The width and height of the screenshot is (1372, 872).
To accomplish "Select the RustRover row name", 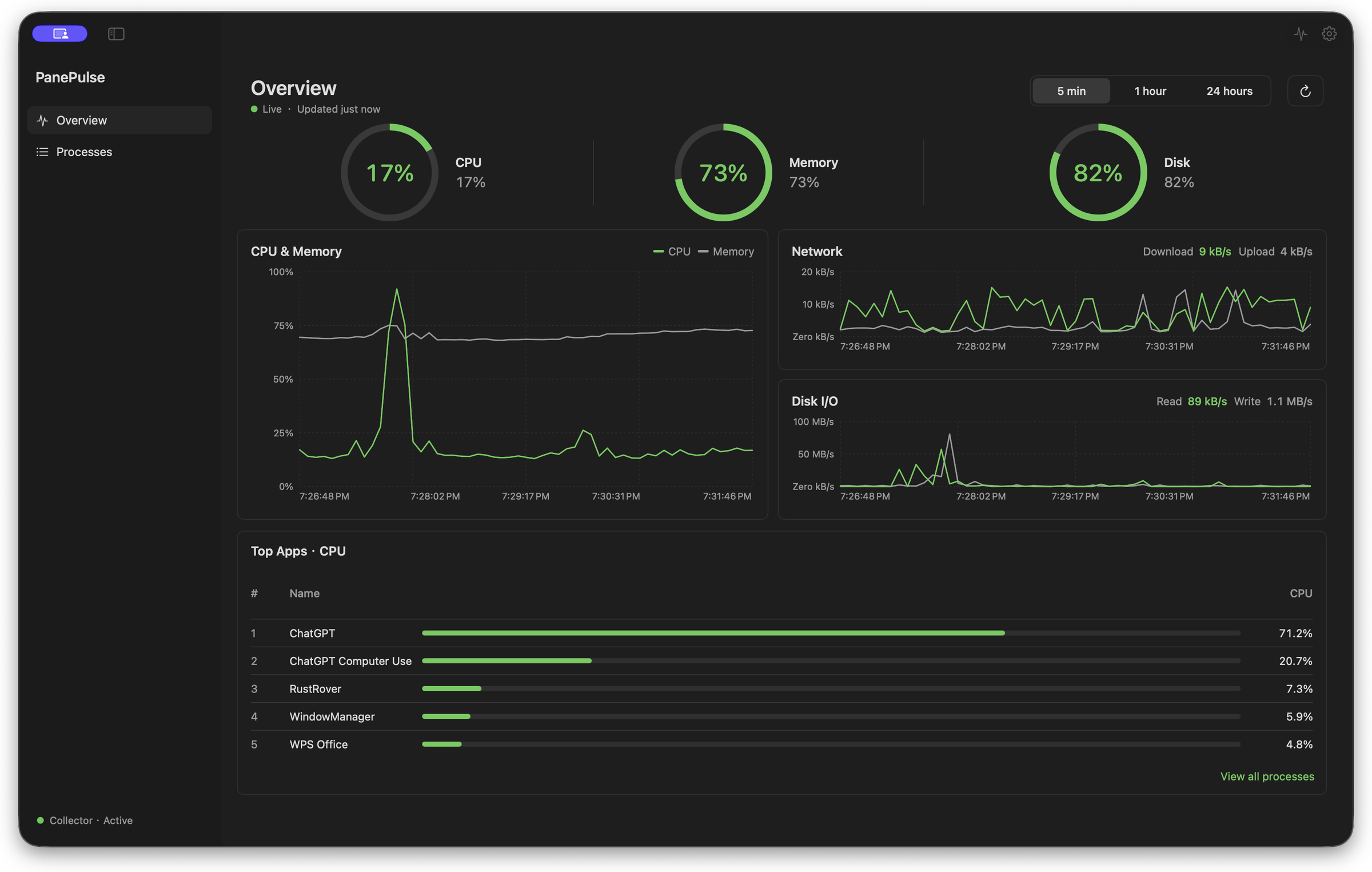I will click(x=315, y=689).
